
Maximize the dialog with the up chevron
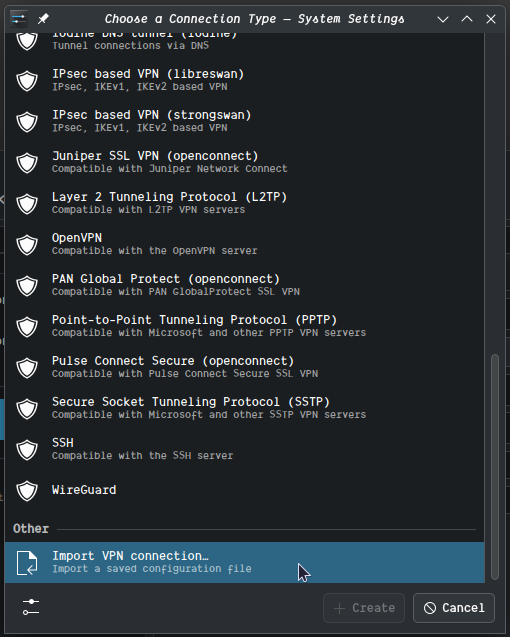(467, 19)
